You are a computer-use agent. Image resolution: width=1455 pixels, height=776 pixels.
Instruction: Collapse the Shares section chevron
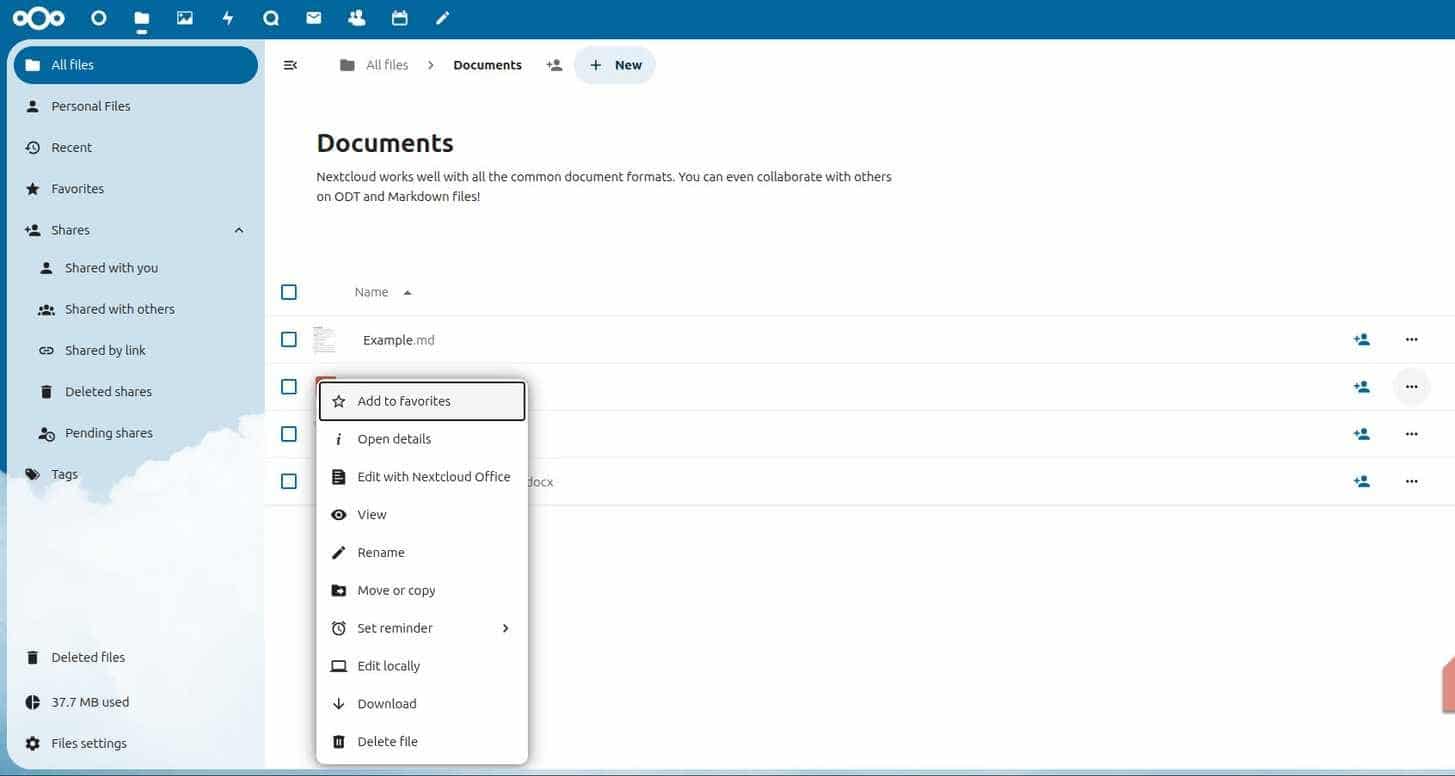pyautogui.click(x=239, y=230)
